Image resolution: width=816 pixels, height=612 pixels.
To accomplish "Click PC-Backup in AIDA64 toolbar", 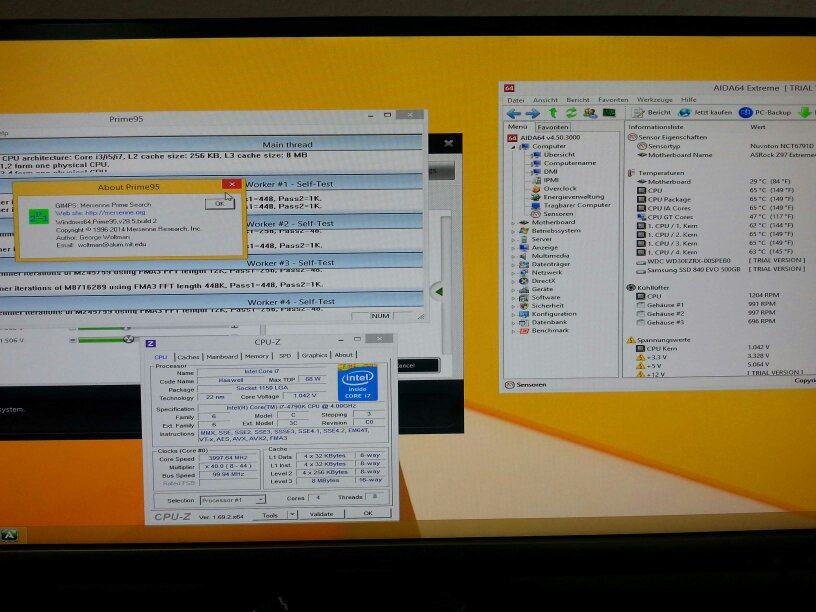I will click(x=765, y=112).
